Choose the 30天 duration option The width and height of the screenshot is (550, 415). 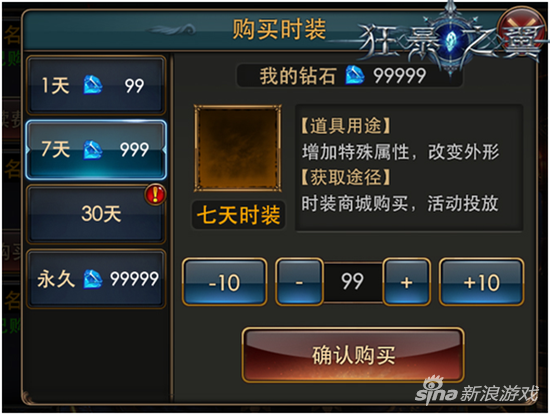(x=96, y=214)
